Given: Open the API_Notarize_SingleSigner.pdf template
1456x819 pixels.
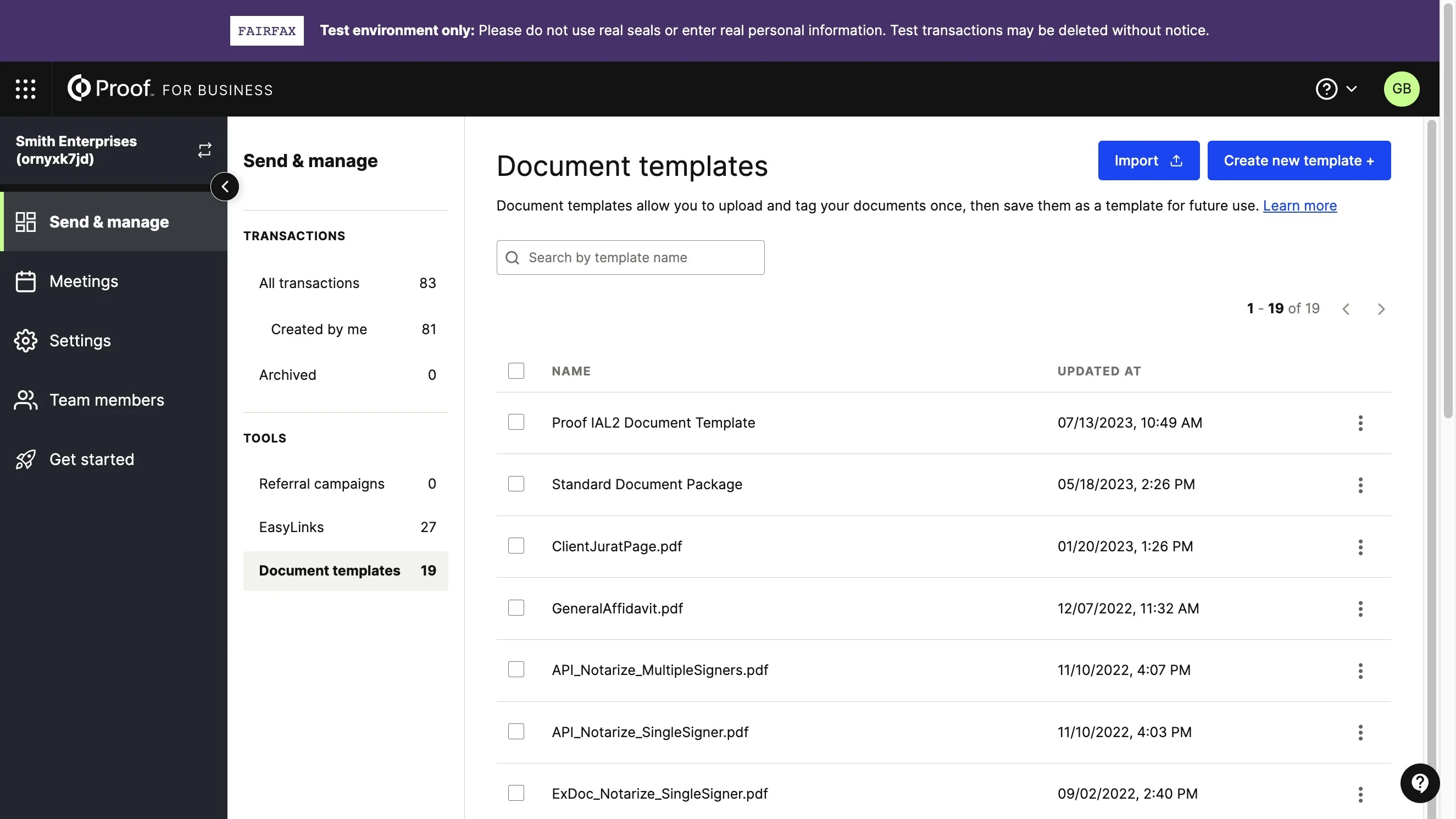Looking at the screenshot, I should (650, 733).
